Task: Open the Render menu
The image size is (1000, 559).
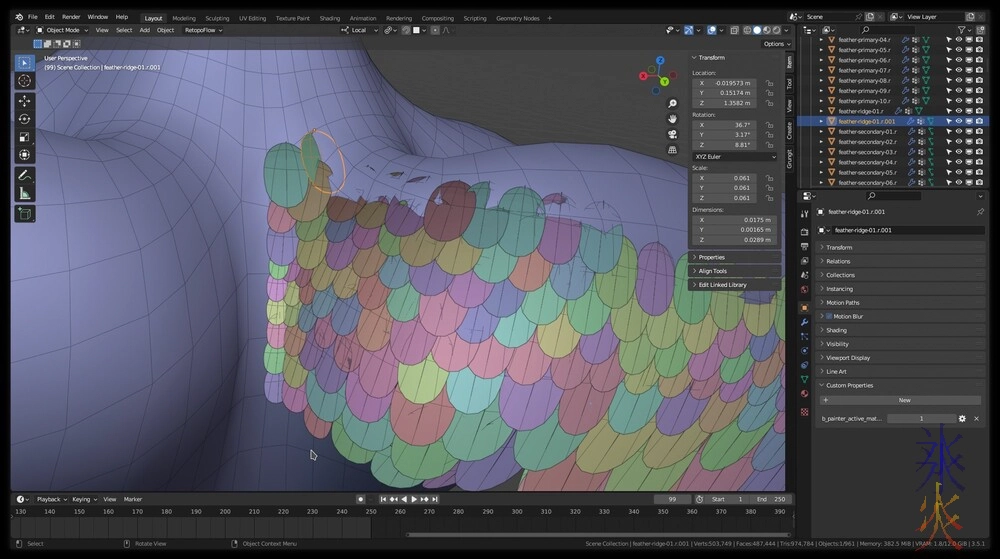Action: (x=71, y=17)
